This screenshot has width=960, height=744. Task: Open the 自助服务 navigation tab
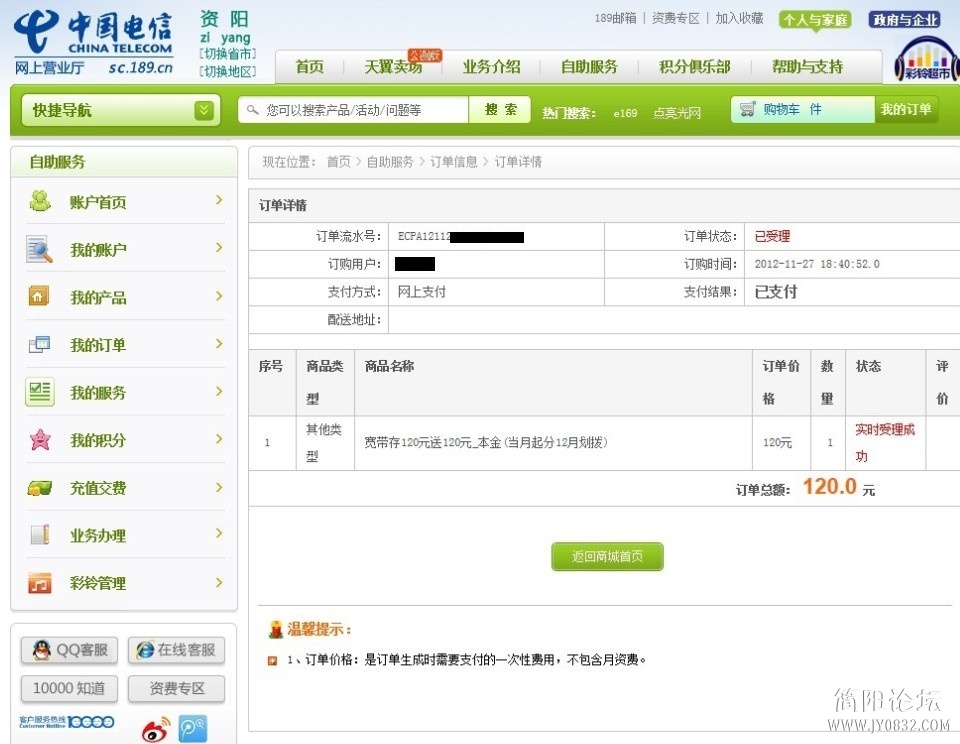click(x=589, y=67)
